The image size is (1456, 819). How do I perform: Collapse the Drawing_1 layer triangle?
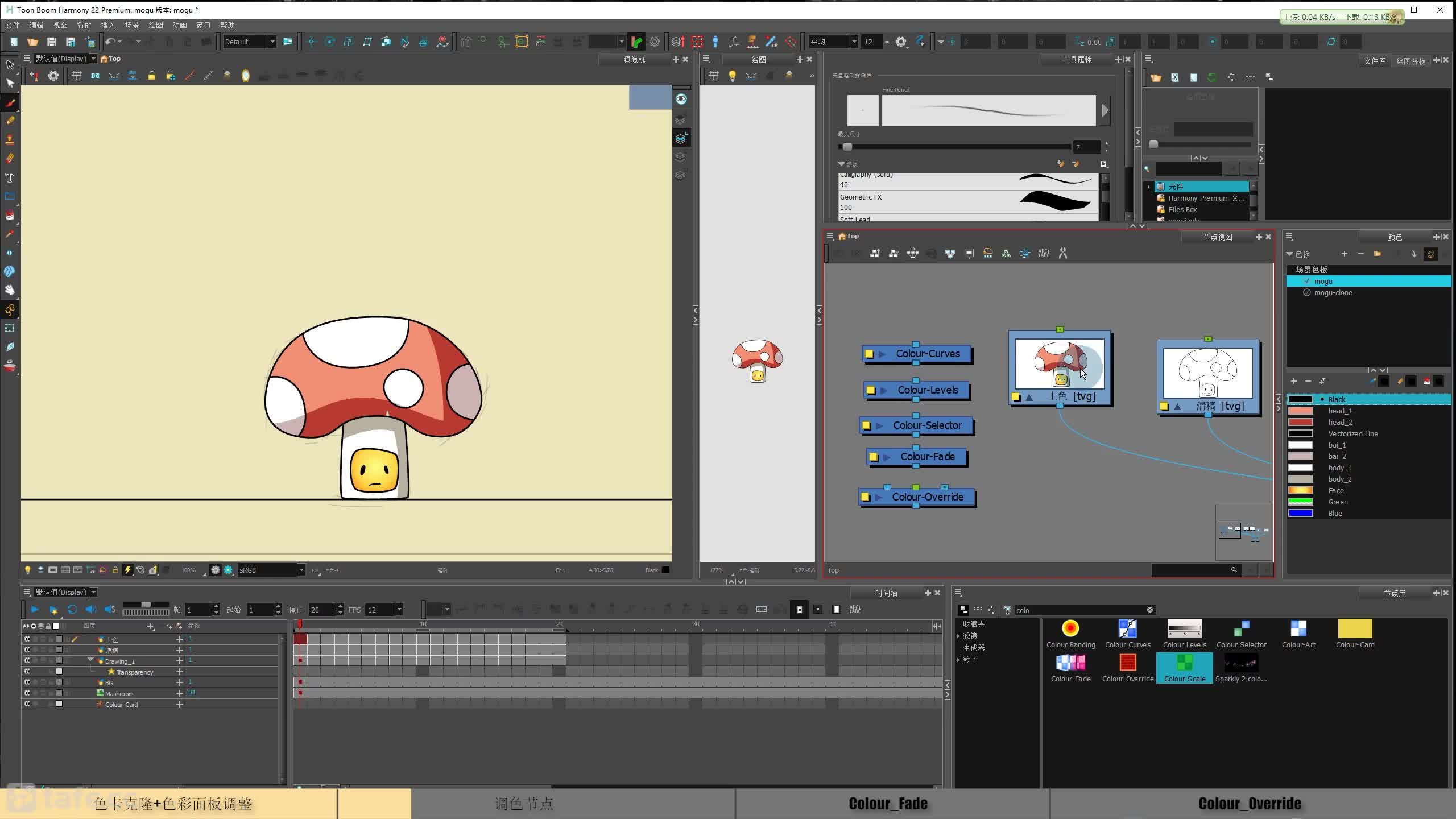[90, 660]
